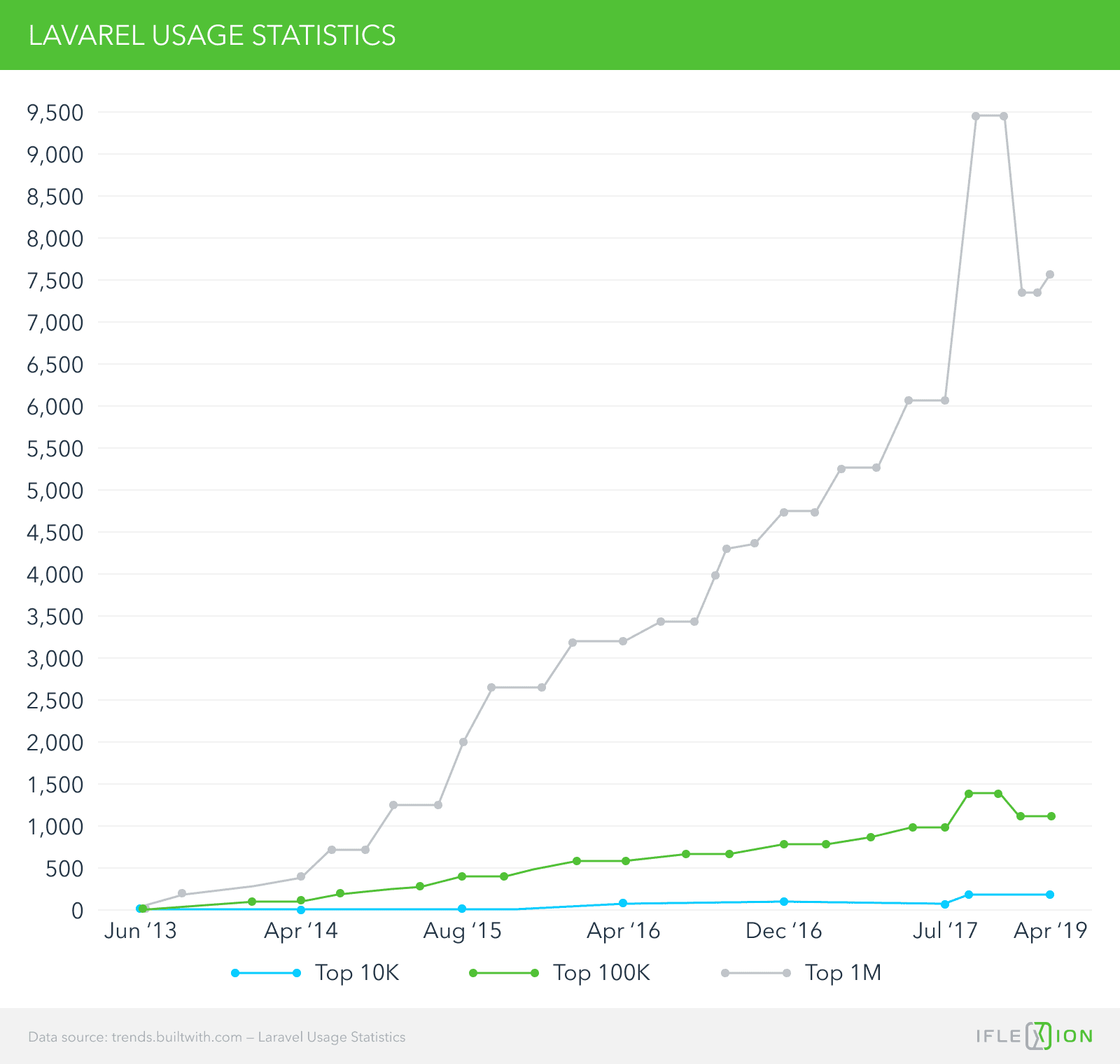
Task: Click the 6,000 y-axis label
Action: pos(55,407)
